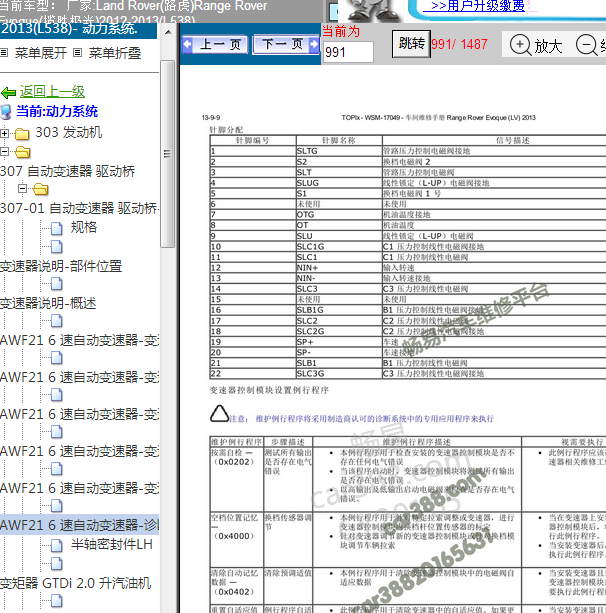This screenshot has height=613, width=606.
Task: Click the 步骤描述 column header
Action: tap(288, 442)
